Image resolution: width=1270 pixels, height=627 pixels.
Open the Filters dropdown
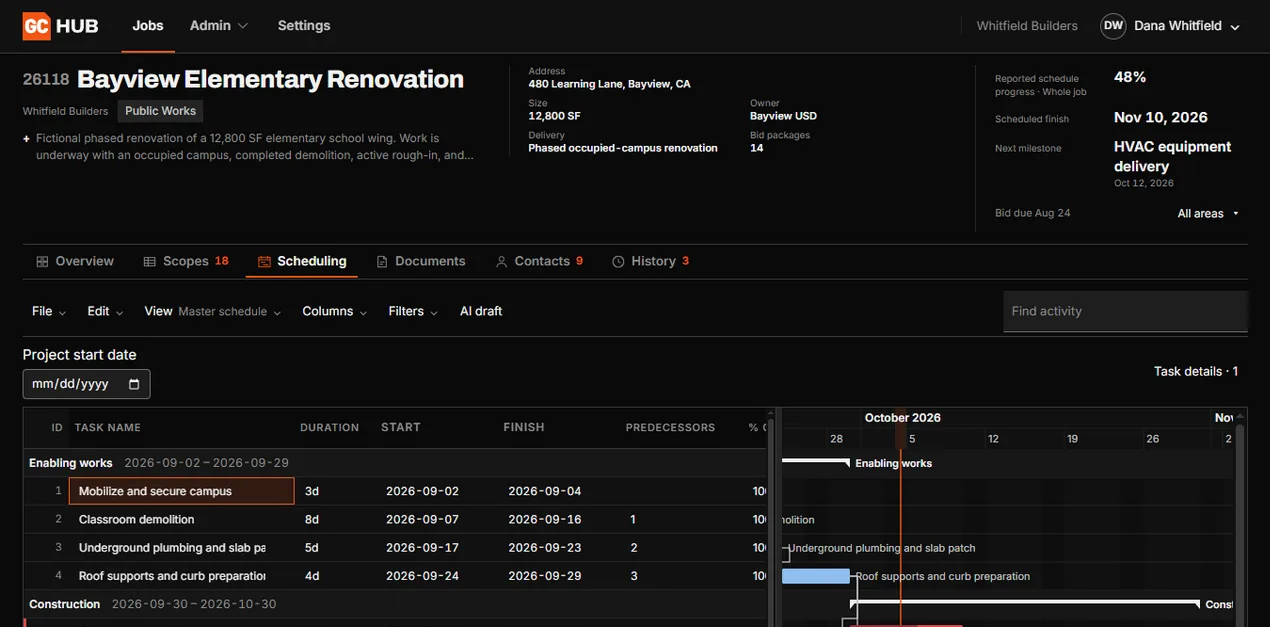tap(413, 311)
